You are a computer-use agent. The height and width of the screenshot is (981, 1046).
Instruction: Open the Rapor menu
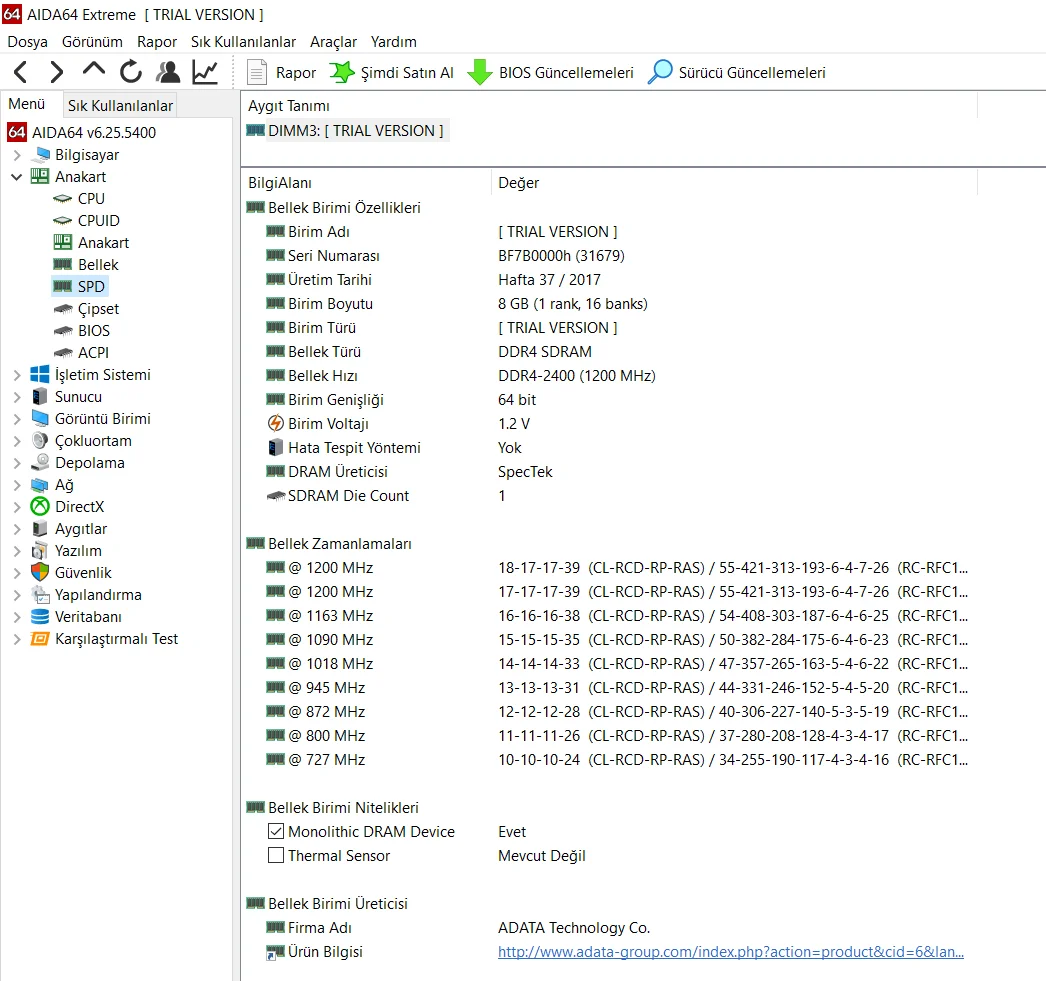tap(157, 42)
